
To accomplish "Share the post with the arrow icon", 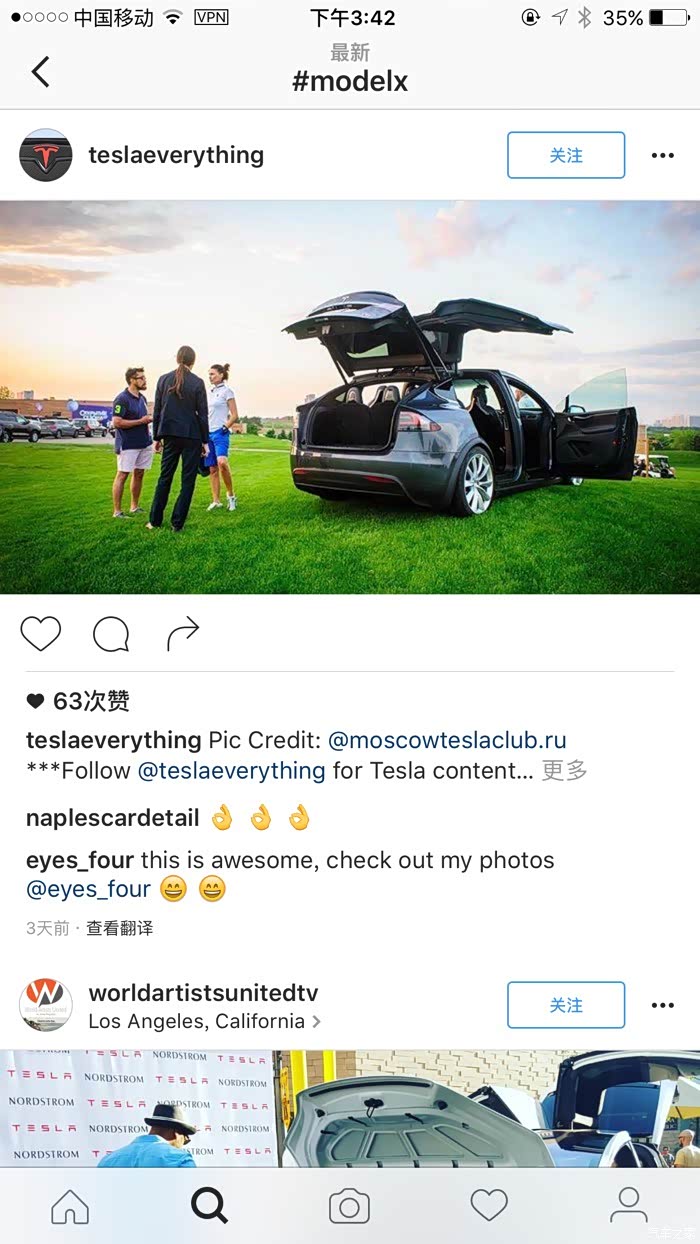I will [x=183, y=633].
